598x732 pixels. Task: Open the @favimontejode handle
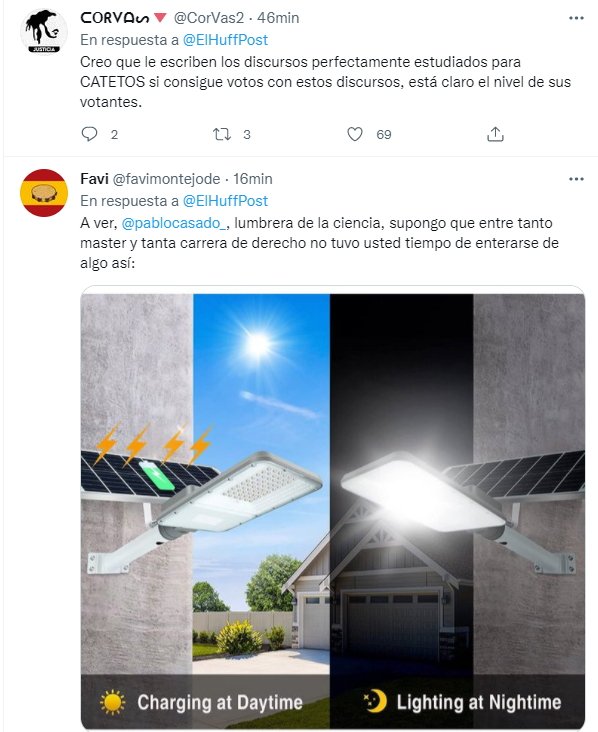click(166, 179)
